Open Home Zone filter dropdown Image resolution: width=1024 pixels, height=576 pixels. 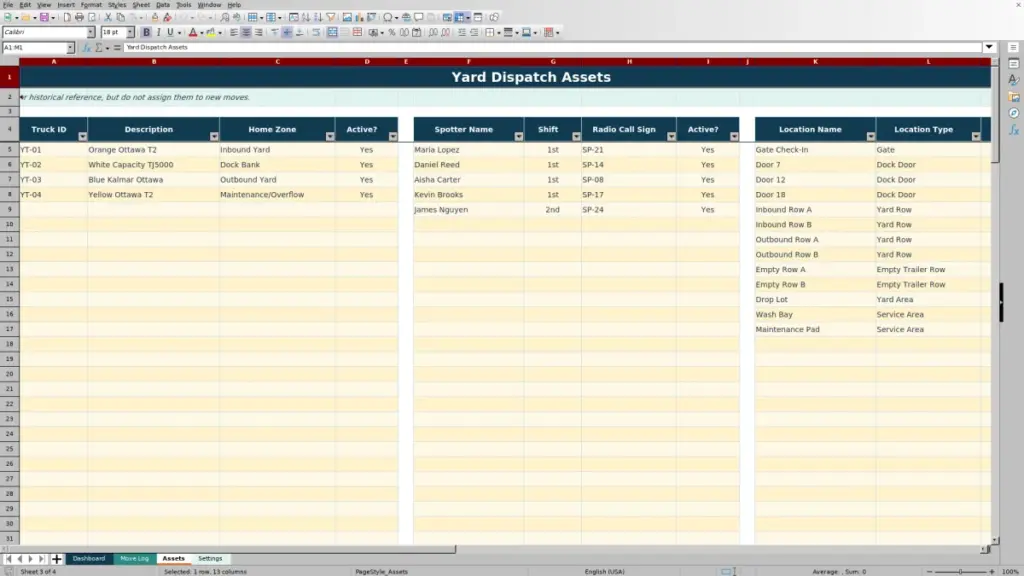coord(330,136)
